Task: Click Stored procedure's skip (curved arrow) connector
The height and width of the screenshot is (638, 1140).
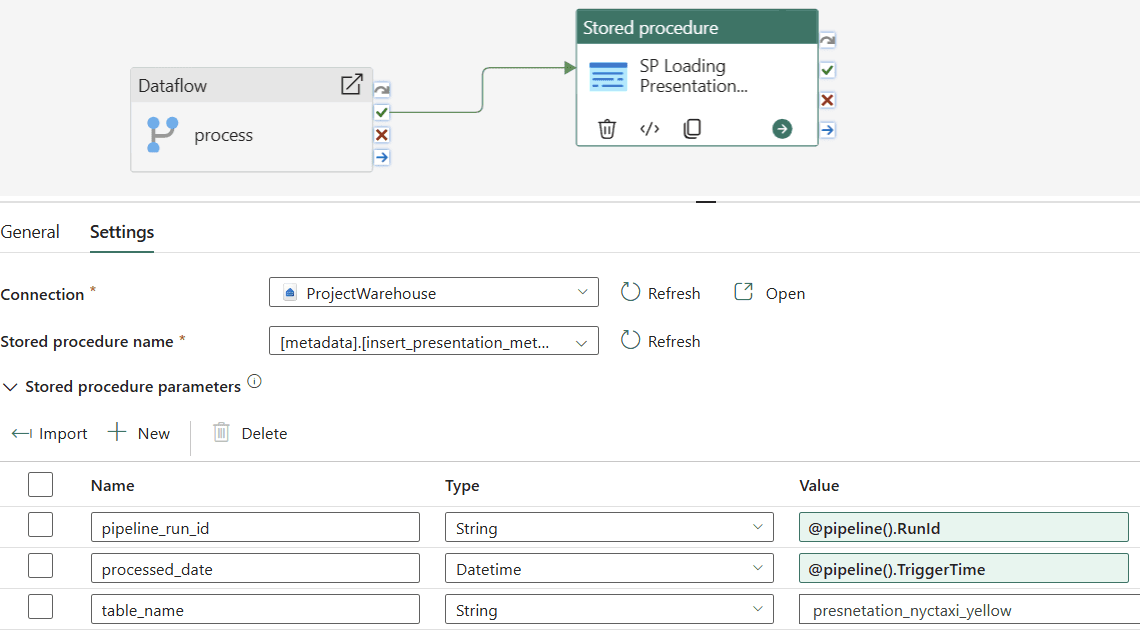Action: point(827,40)
